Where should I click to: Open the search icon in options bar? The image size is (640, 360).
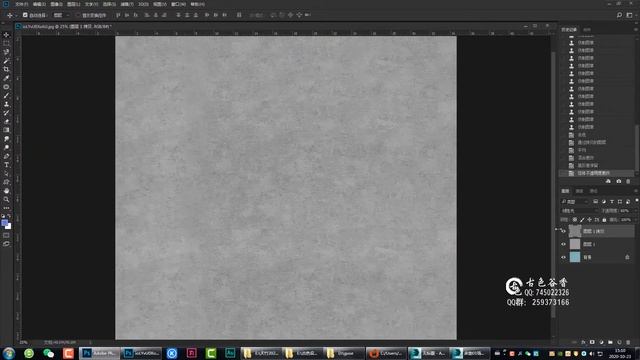619,15
